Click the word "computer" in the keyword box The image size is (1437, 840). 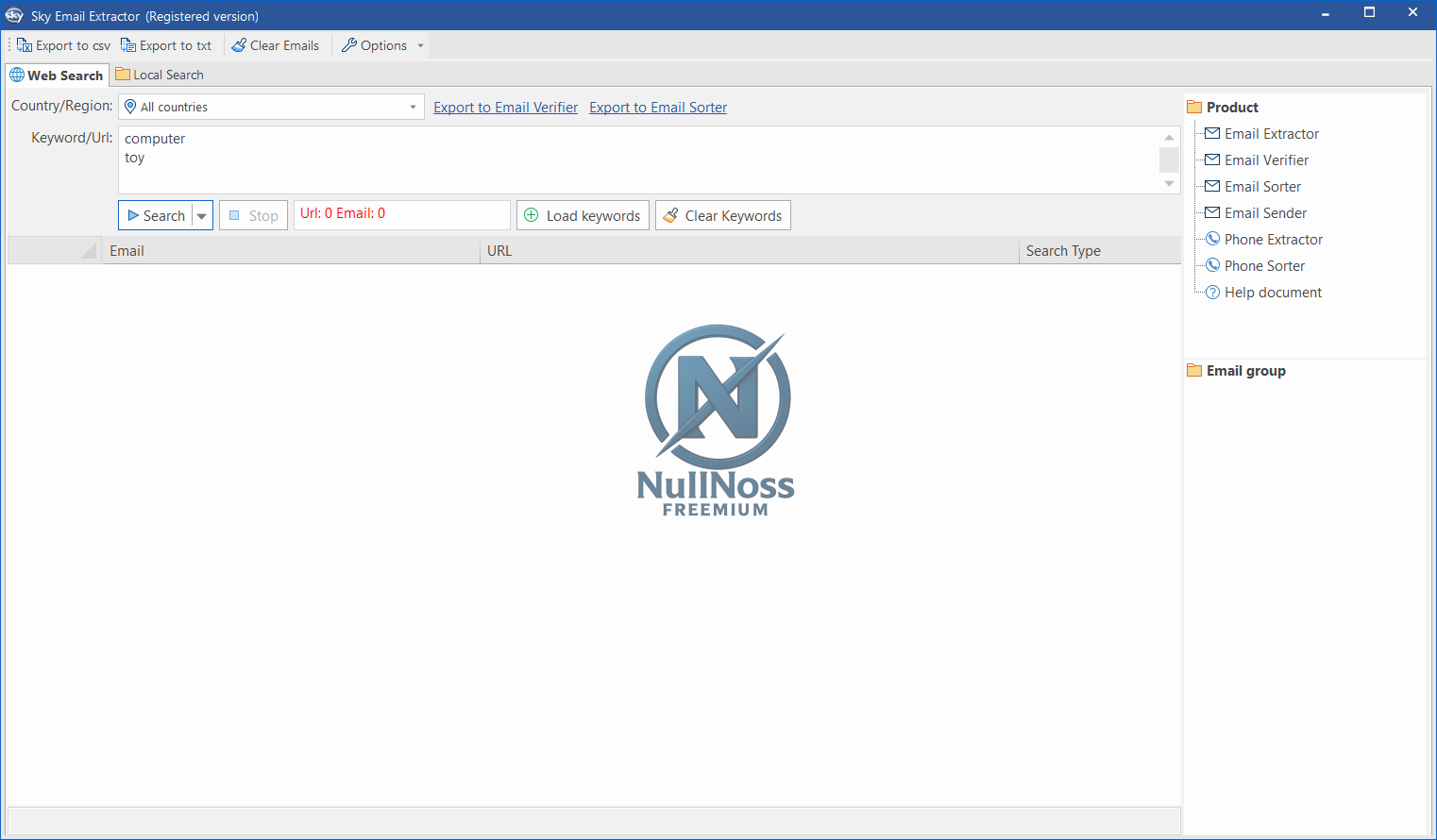[x=155, y=139]
